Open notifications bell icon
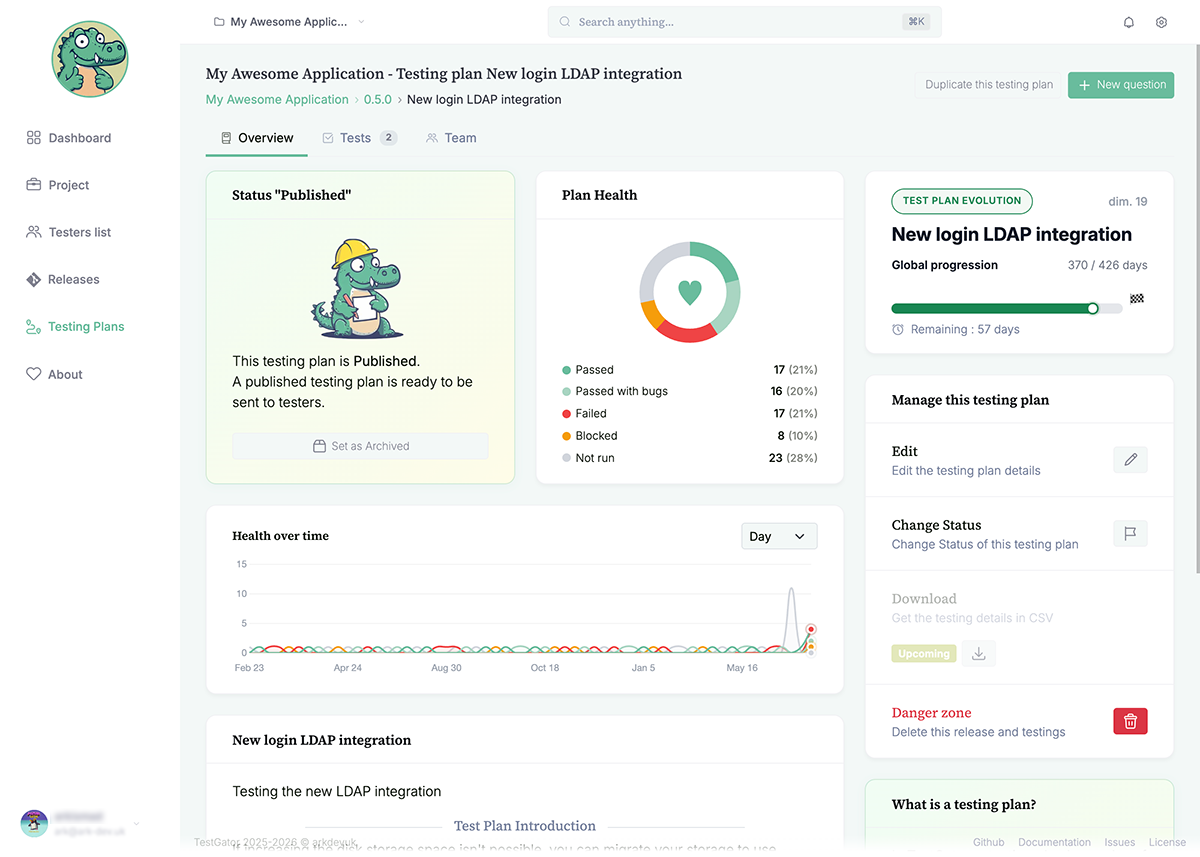 tap(1129, 22)
